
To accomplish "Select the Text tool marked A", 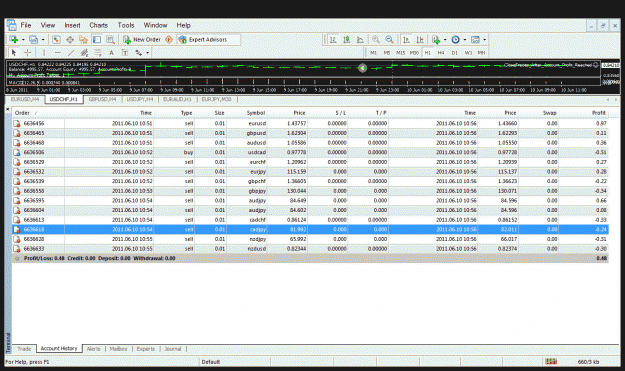I will [x=111, y=53].
